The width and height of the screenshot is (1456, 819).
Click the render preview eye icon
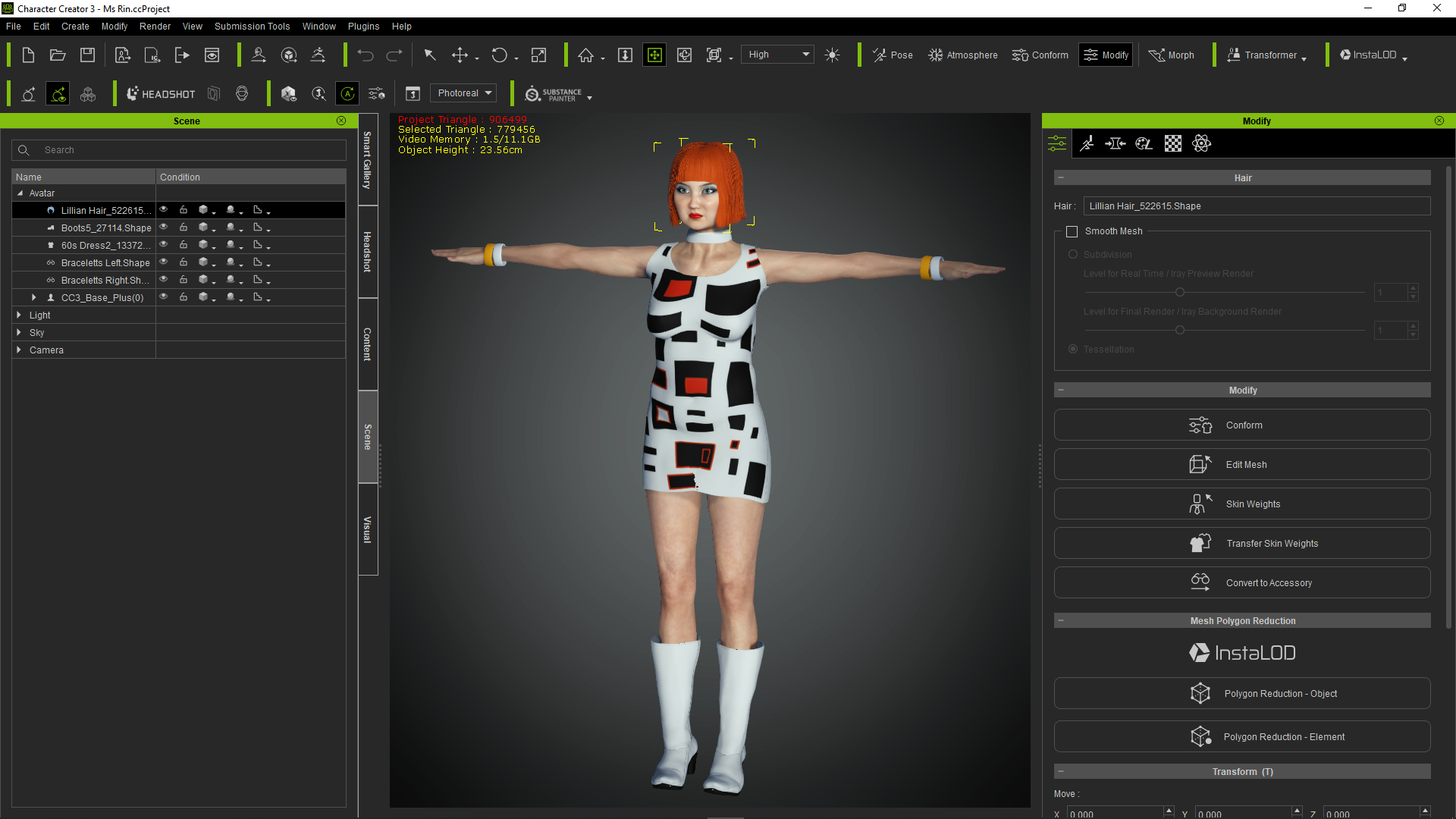coord(212,55)
